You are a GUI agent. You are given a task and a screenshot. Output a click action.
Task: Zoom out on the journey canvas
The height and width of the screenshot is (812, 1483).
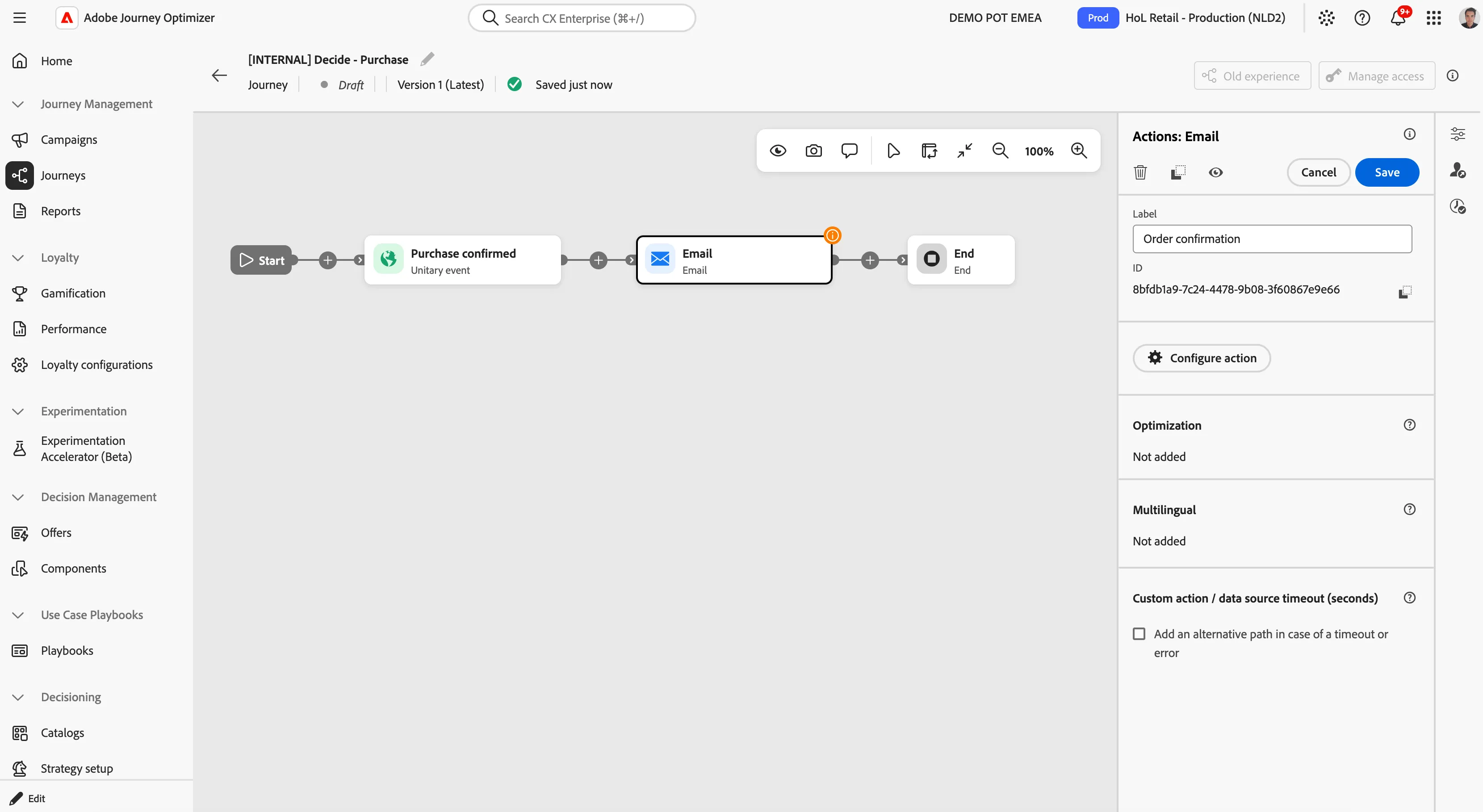click(1001, 151)
